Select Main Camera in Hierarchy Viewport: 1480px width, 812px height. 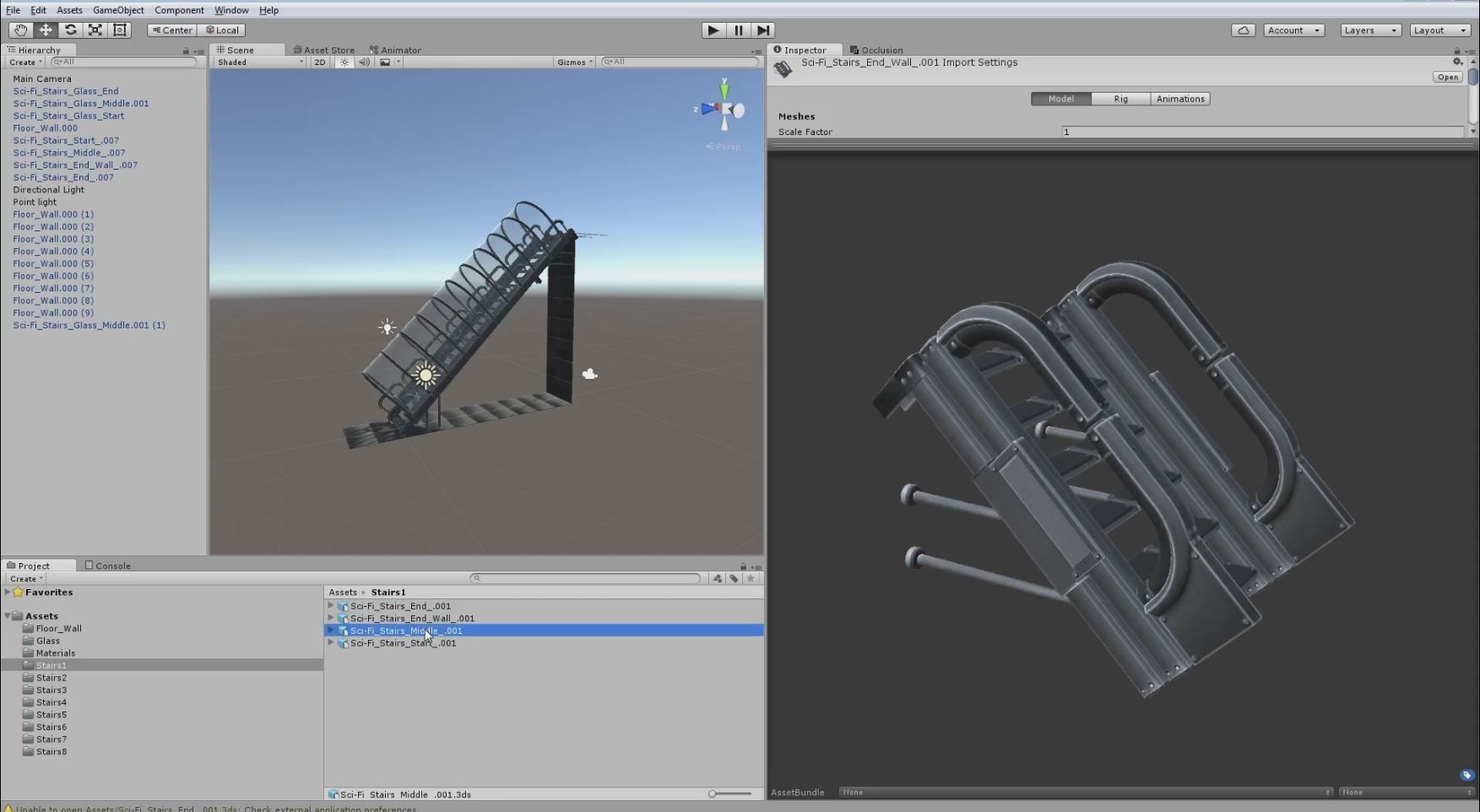42,78
